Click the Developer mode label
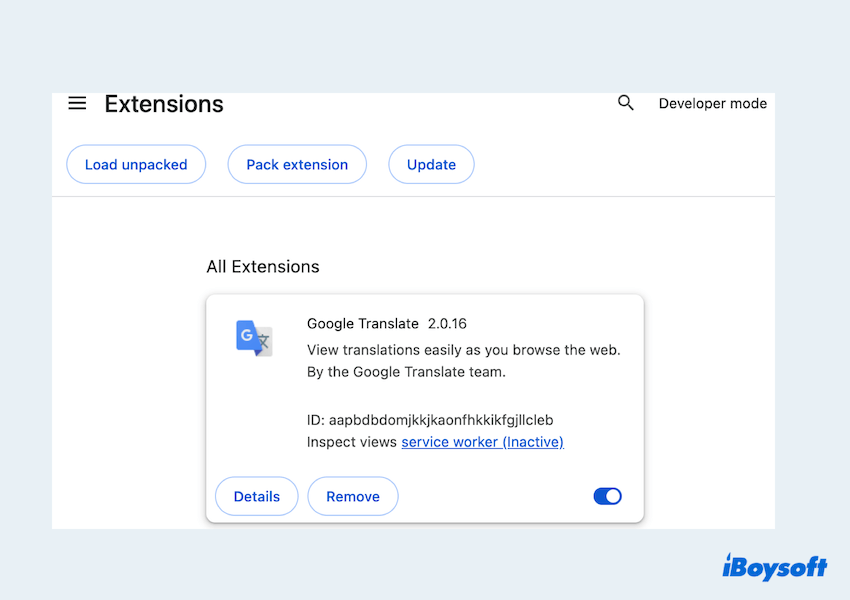Screen dimensions: 850x600 (x=712, y=103)
